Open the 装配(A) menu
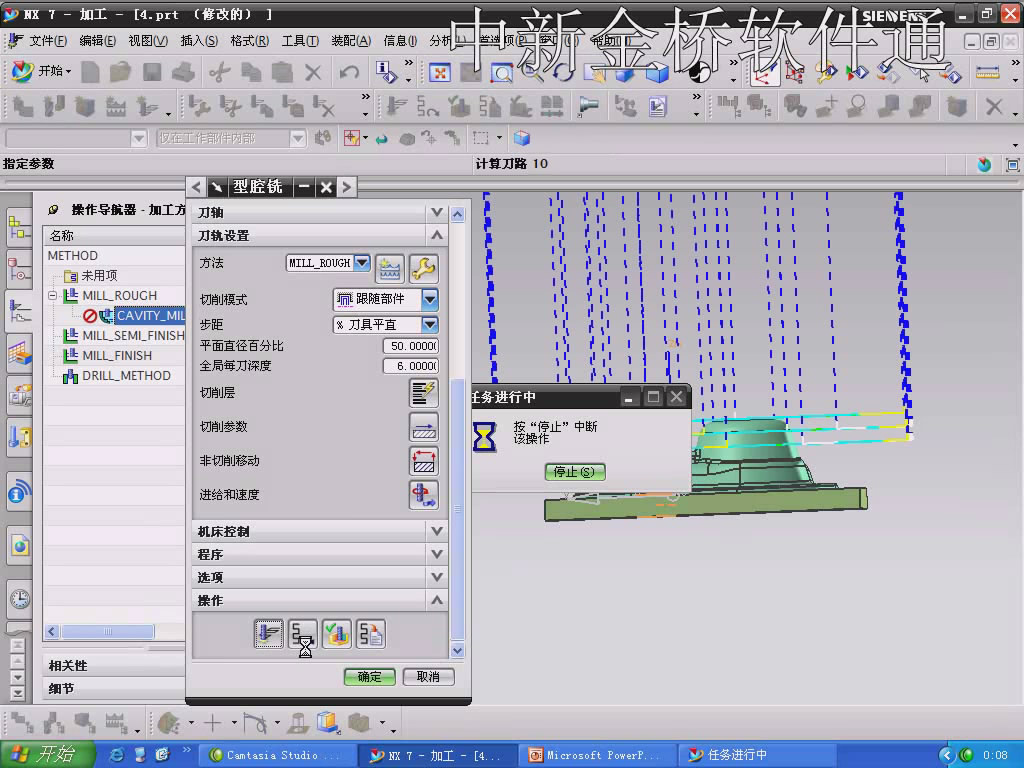 click(x=351, y=41)
